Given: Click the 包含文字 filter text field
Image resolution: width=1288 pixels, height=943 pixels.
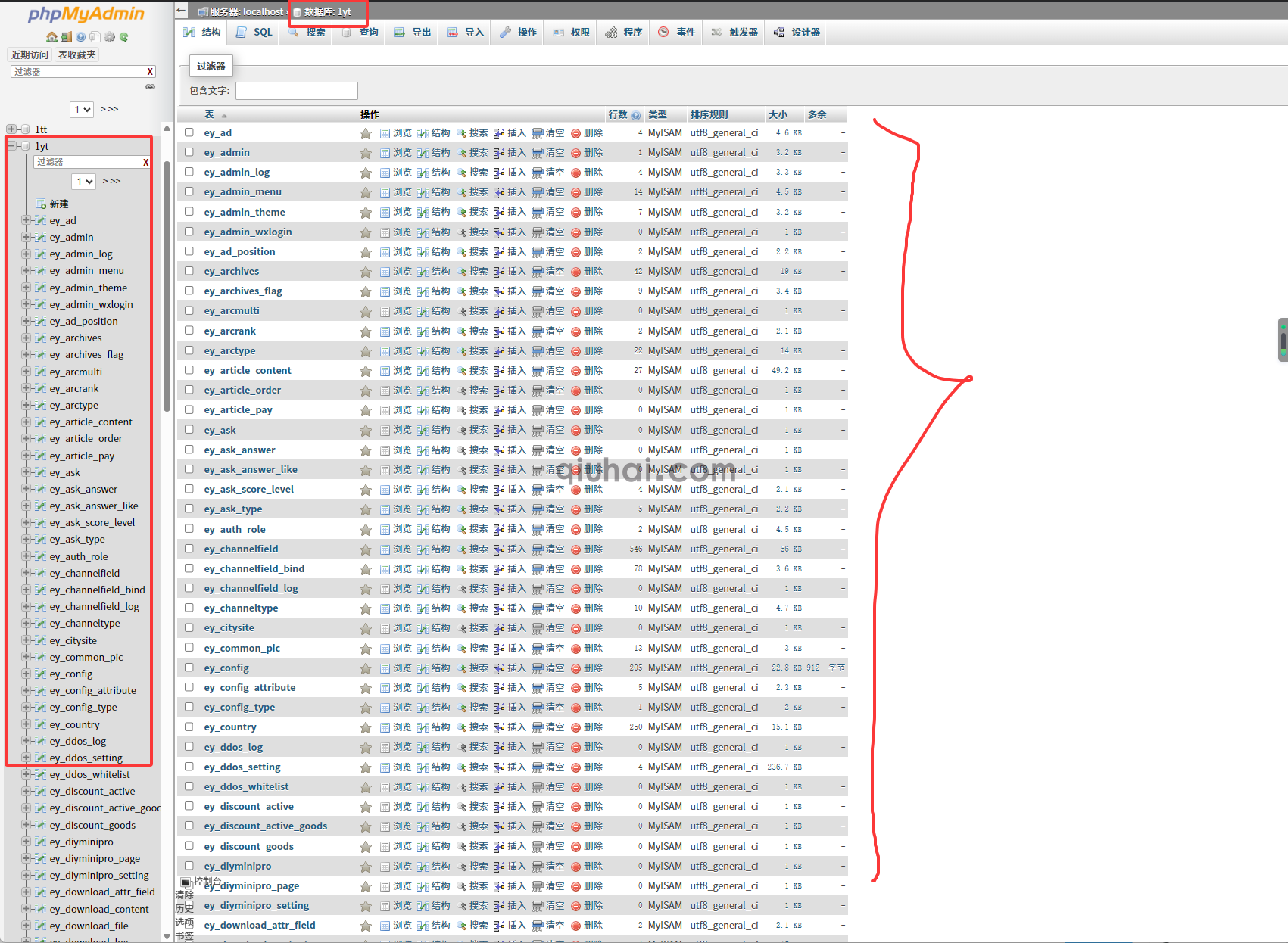Looking at the screenshot, I should [x=297, y=91].
